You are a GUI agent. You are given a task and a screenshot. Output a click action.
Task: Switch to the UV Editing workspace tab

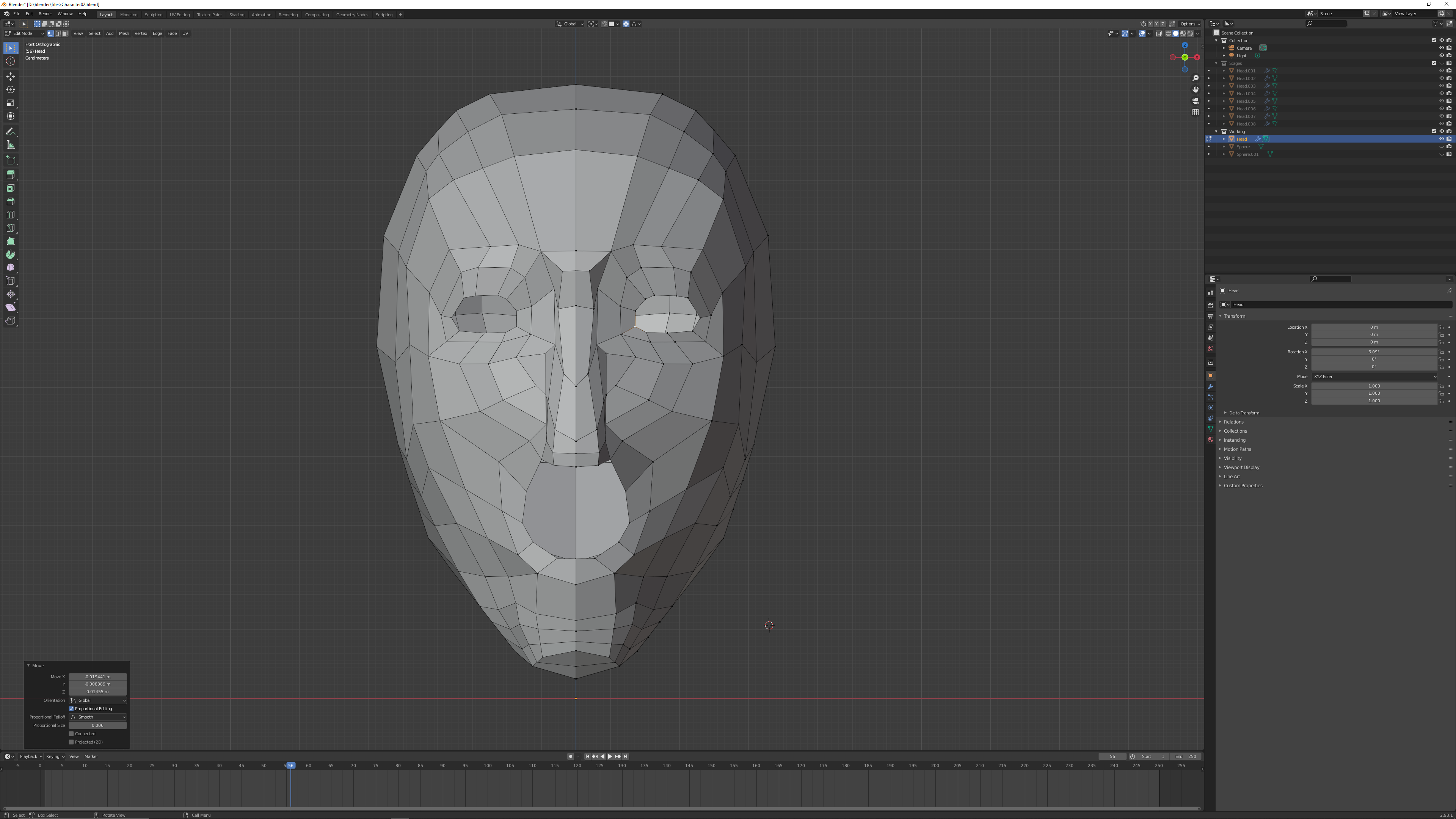pos(180,15)
